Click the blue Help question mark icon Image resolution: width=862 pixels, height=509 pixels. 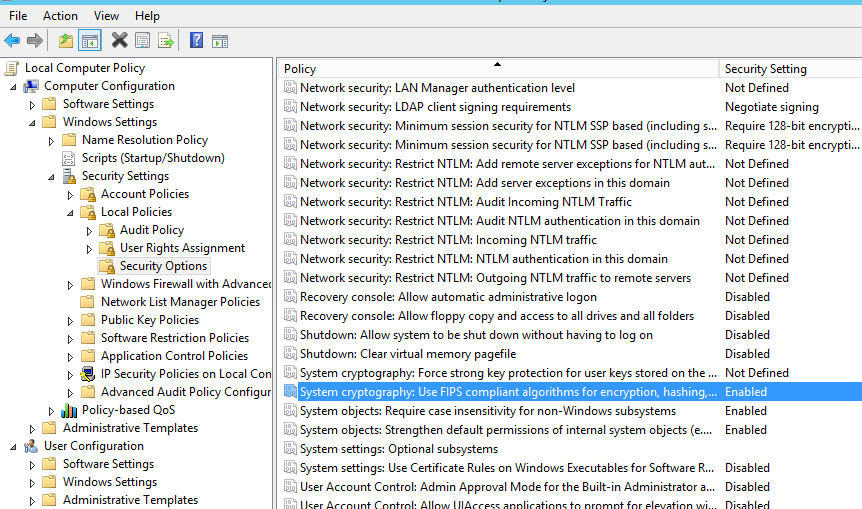(197, 40)
